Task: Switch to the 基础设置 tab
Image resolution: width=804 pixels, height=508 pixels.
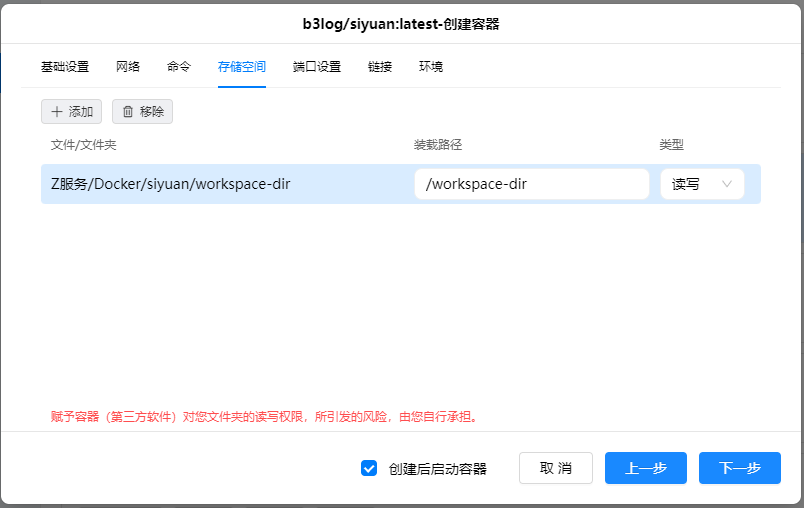Action: (x=65, y=67)
